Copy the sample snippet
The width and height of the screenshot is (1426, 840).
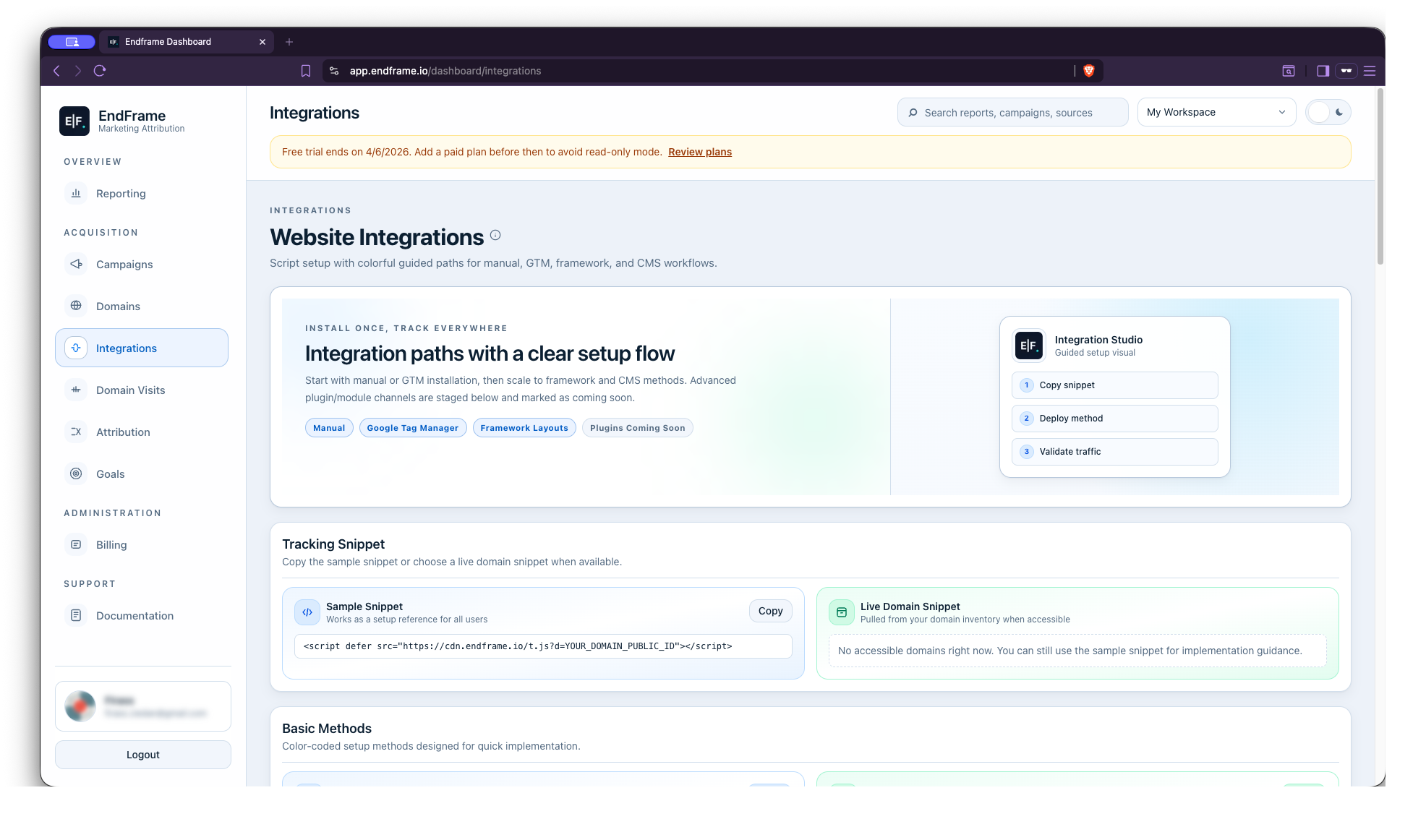tap(770, 611)
